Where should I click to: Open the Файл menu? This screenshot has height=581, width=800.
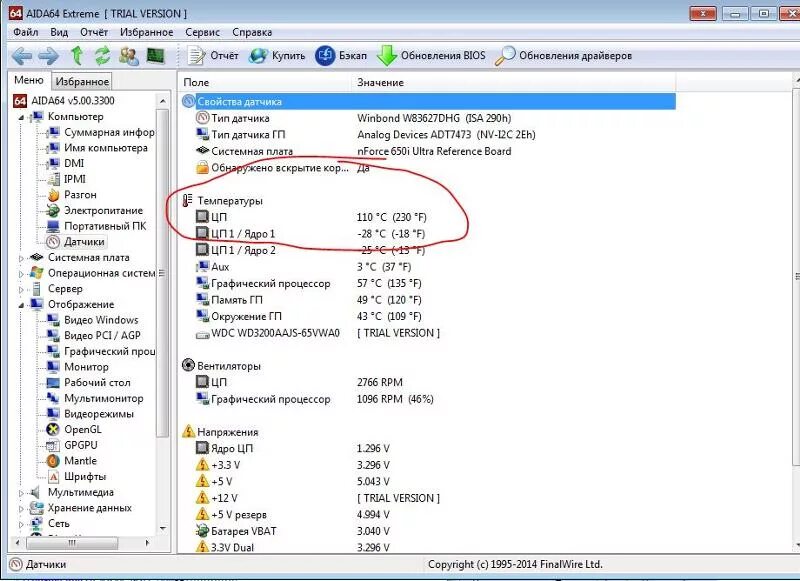[26, 32]
